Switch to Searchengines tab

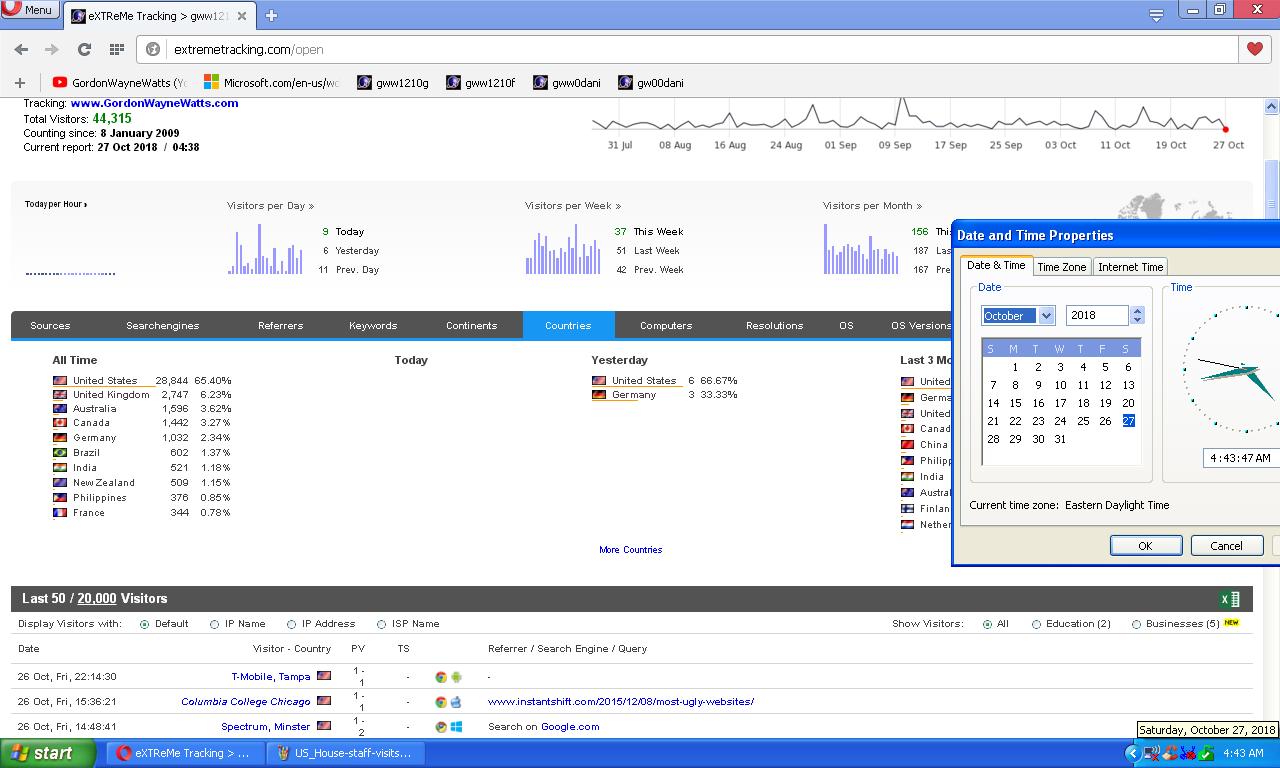coord(162,326)
